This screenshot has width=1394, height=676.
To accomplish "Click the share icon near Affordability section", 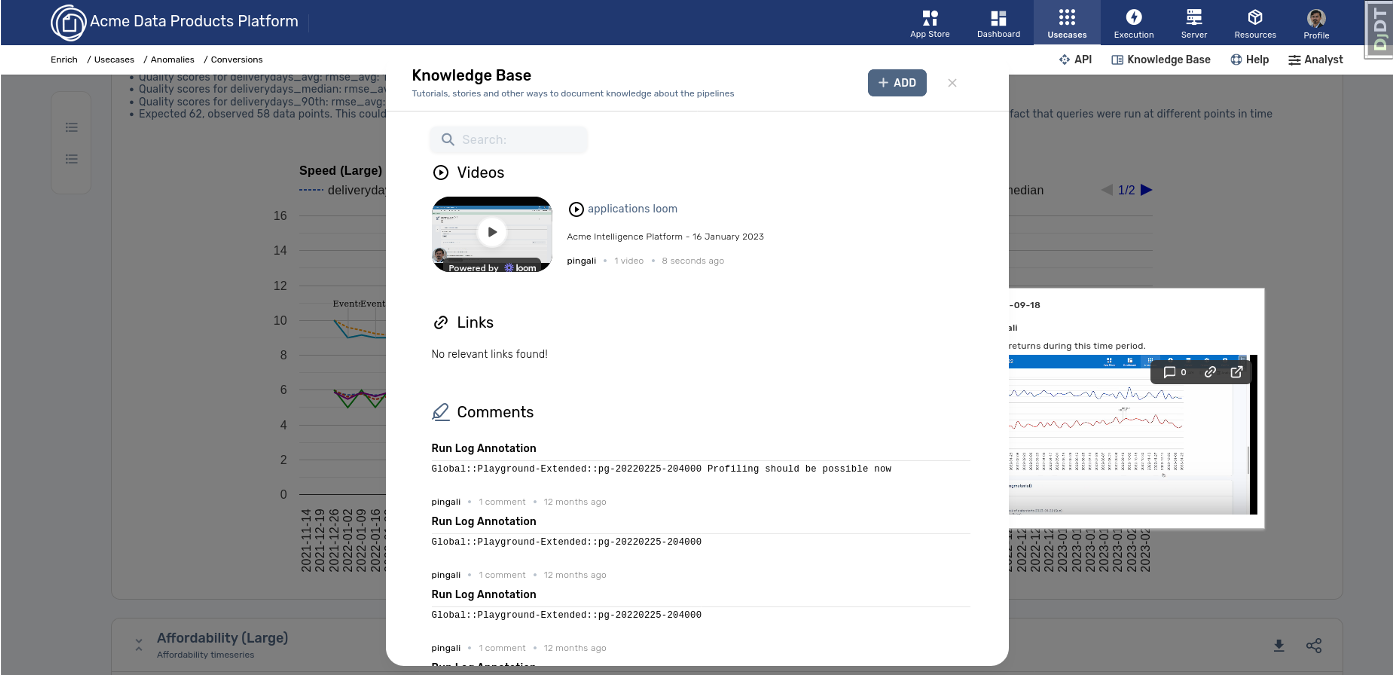I will pos(1314,646).
